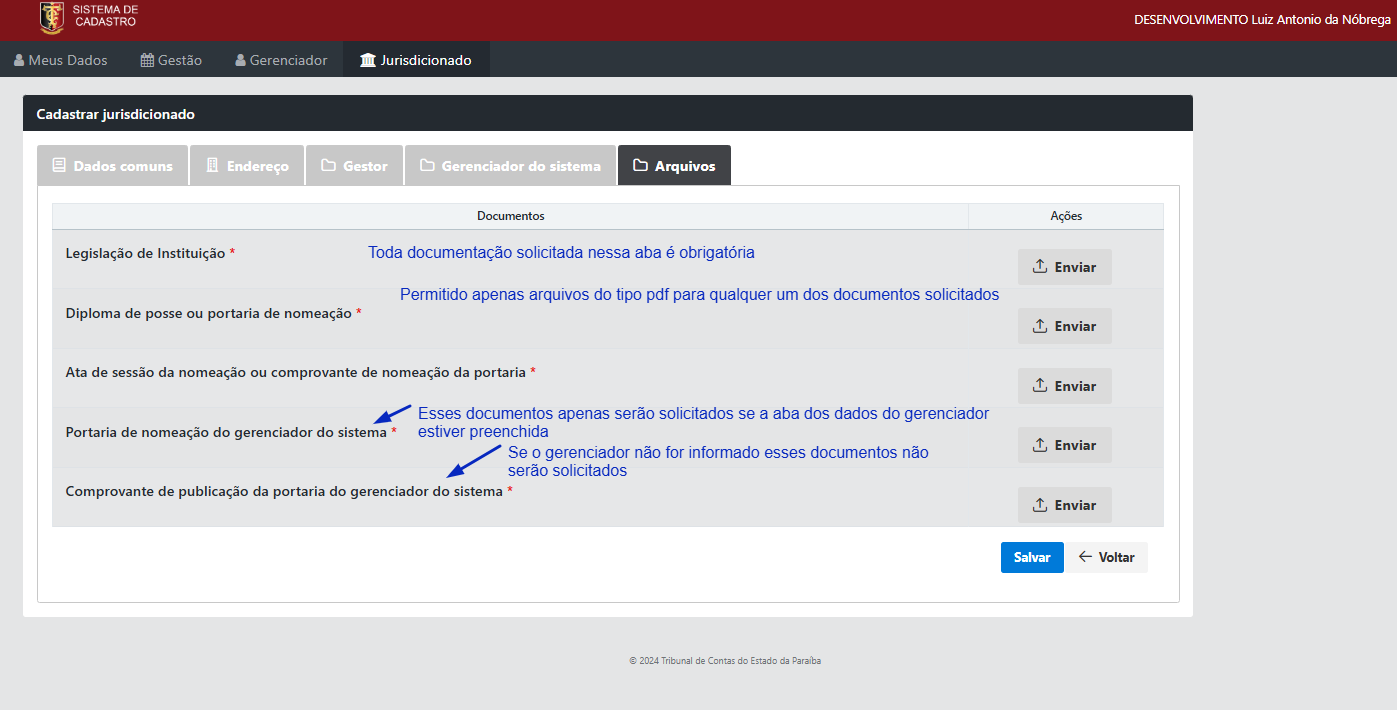Go back using the Voltar button
The width and height of the screenshot is (1397, 710).
click(x=1107, y=557)
